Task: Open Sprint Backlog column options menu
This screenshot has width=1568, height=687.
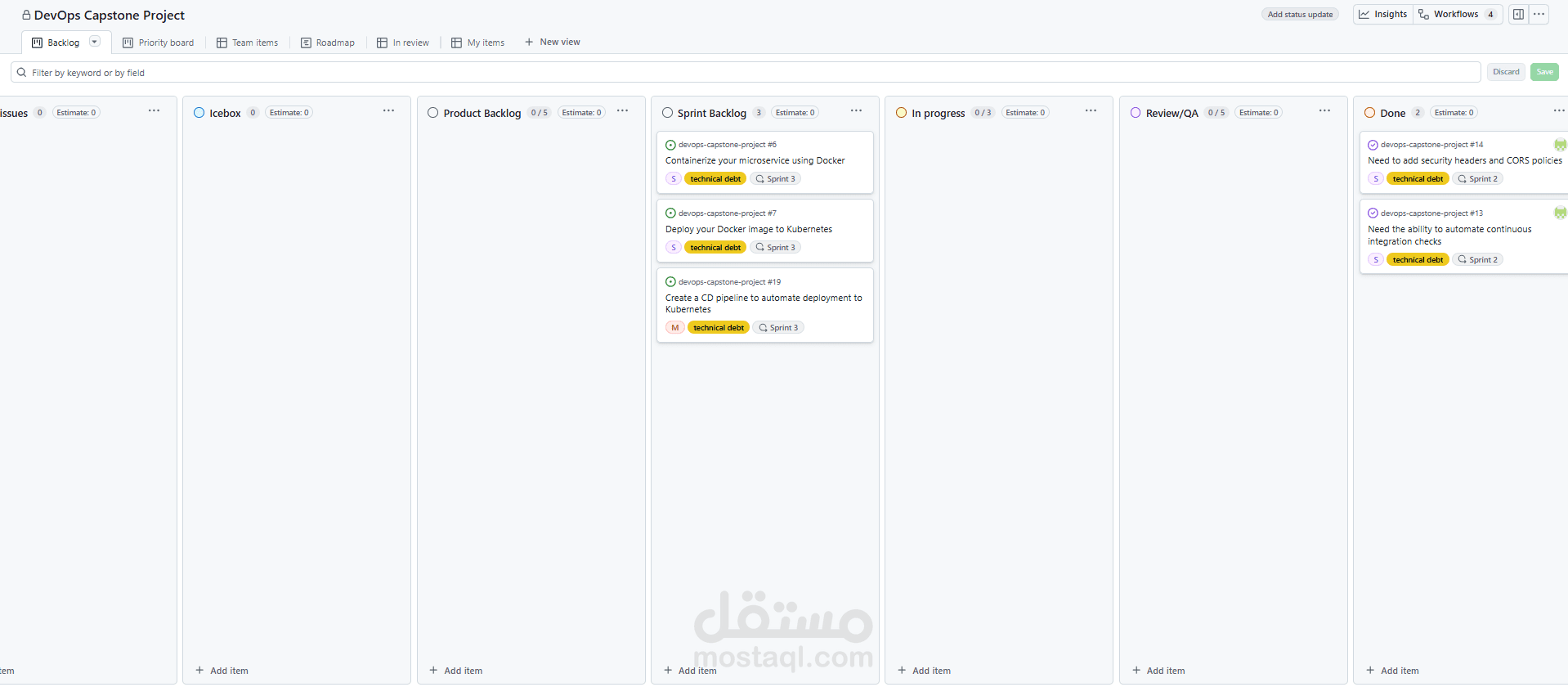Action: 856,111
